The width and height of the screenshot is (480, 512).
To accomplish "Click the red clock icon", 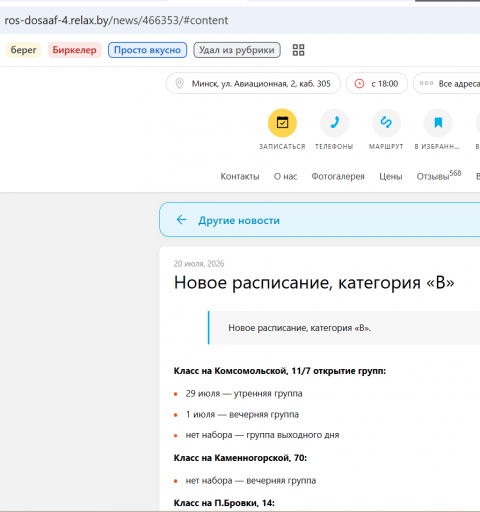I will click(359, 83).
